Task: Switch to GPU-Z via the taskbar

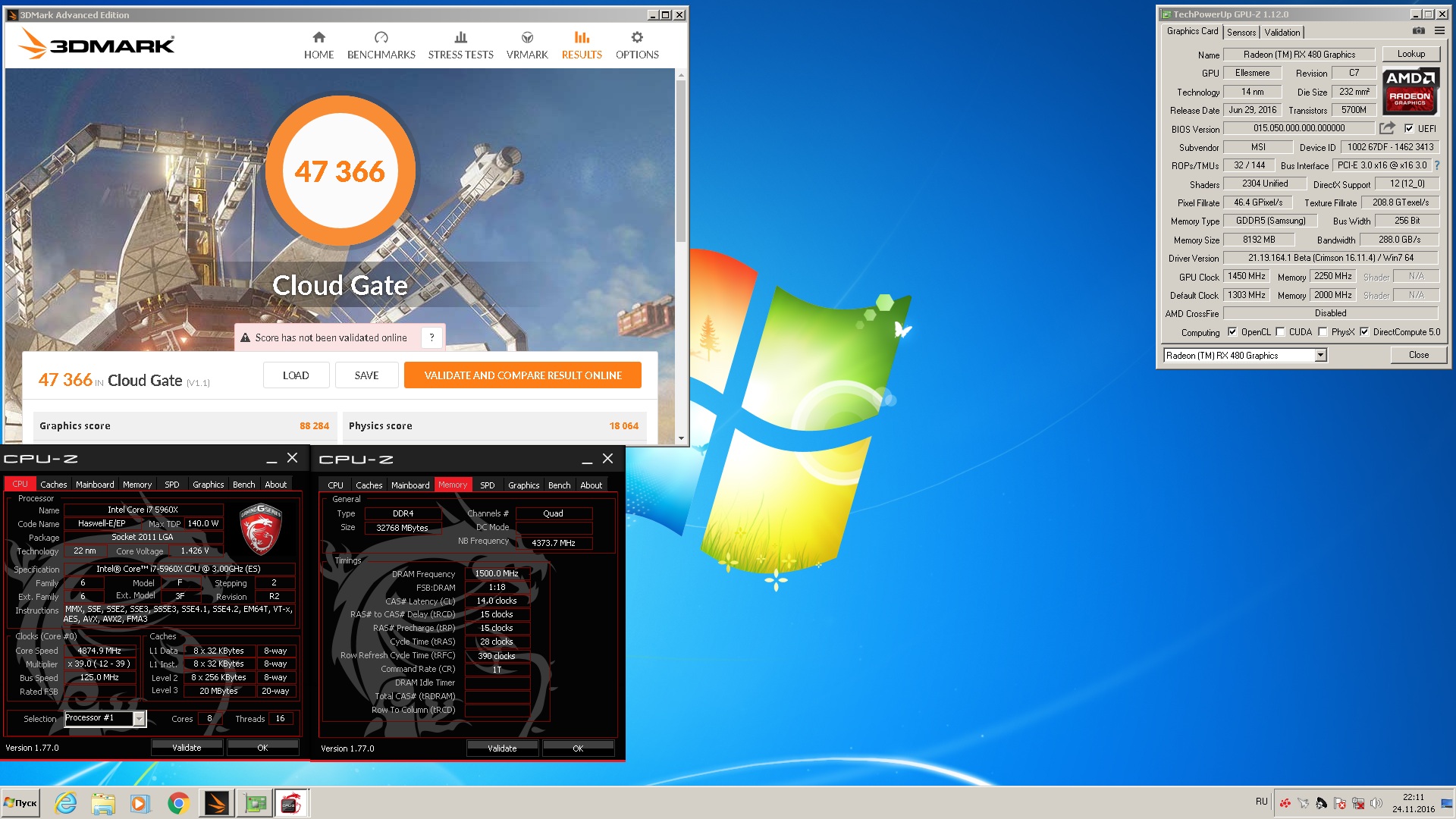Action: tap(255, 803)
